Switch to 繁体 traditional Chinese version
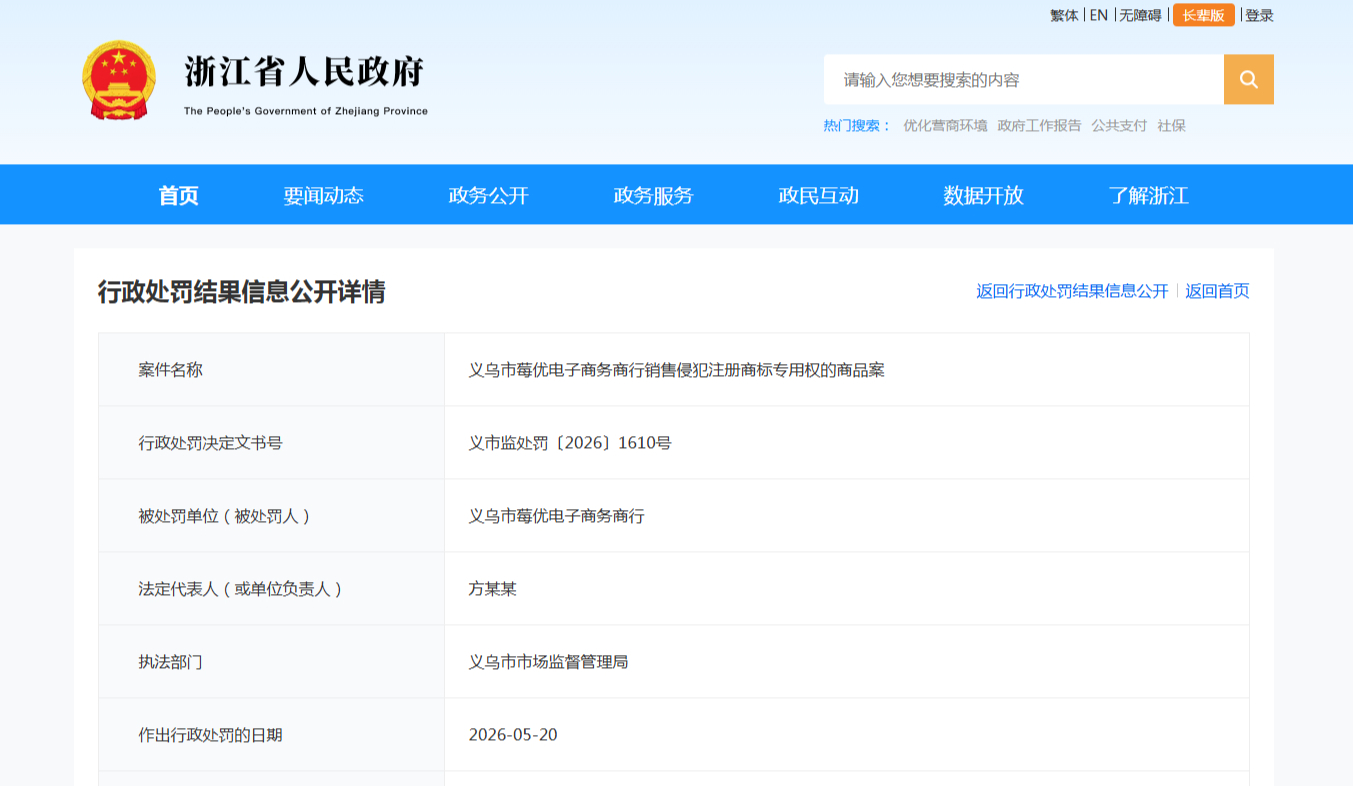The height and width of the screenshot is (786, 1353). 1064,15
